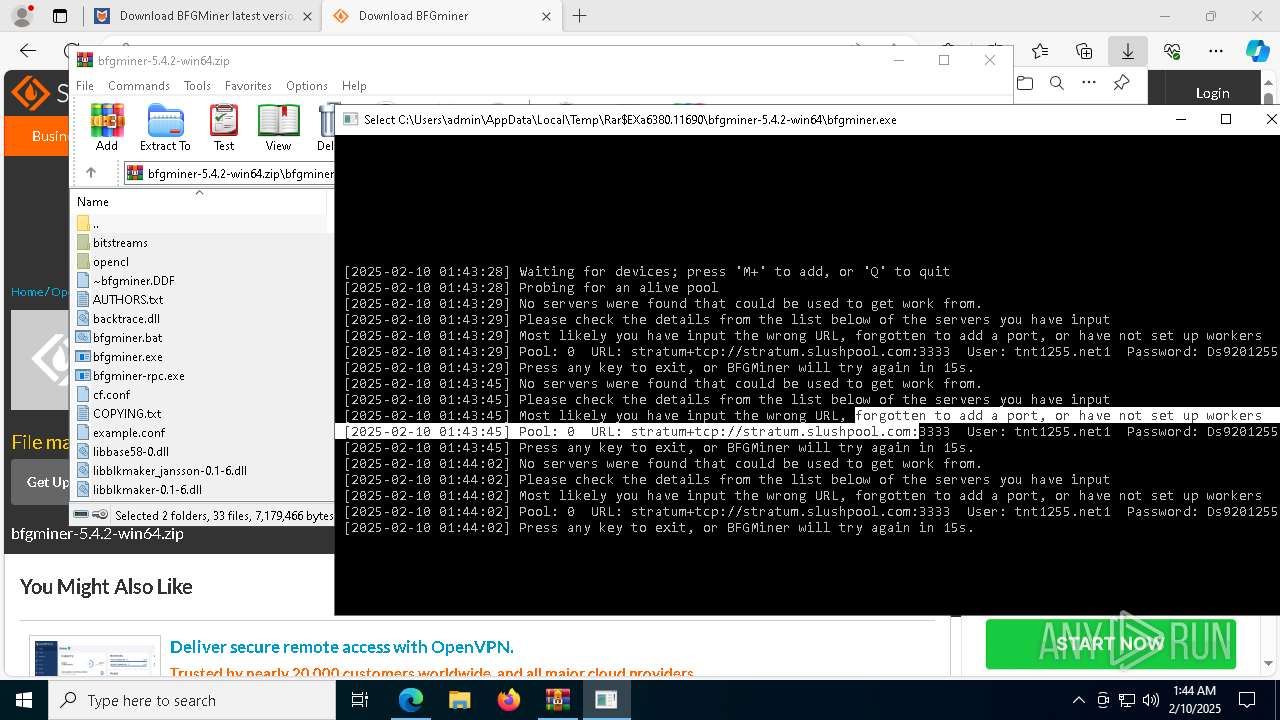
Task: Click the Add archive icon in WinRAR
Action: 107,127
